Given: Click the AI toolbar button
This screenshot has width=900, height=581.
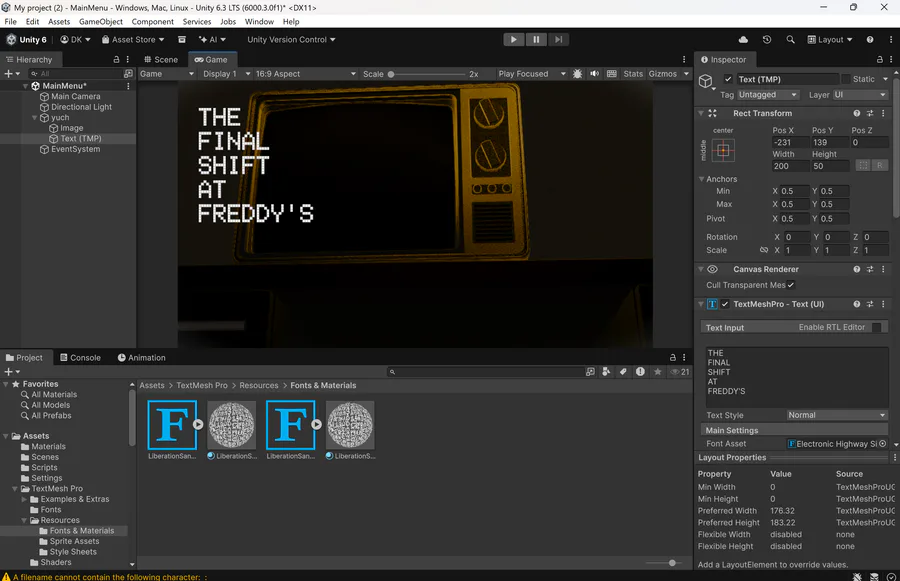Looking at the screenshot, I should 212,40.
